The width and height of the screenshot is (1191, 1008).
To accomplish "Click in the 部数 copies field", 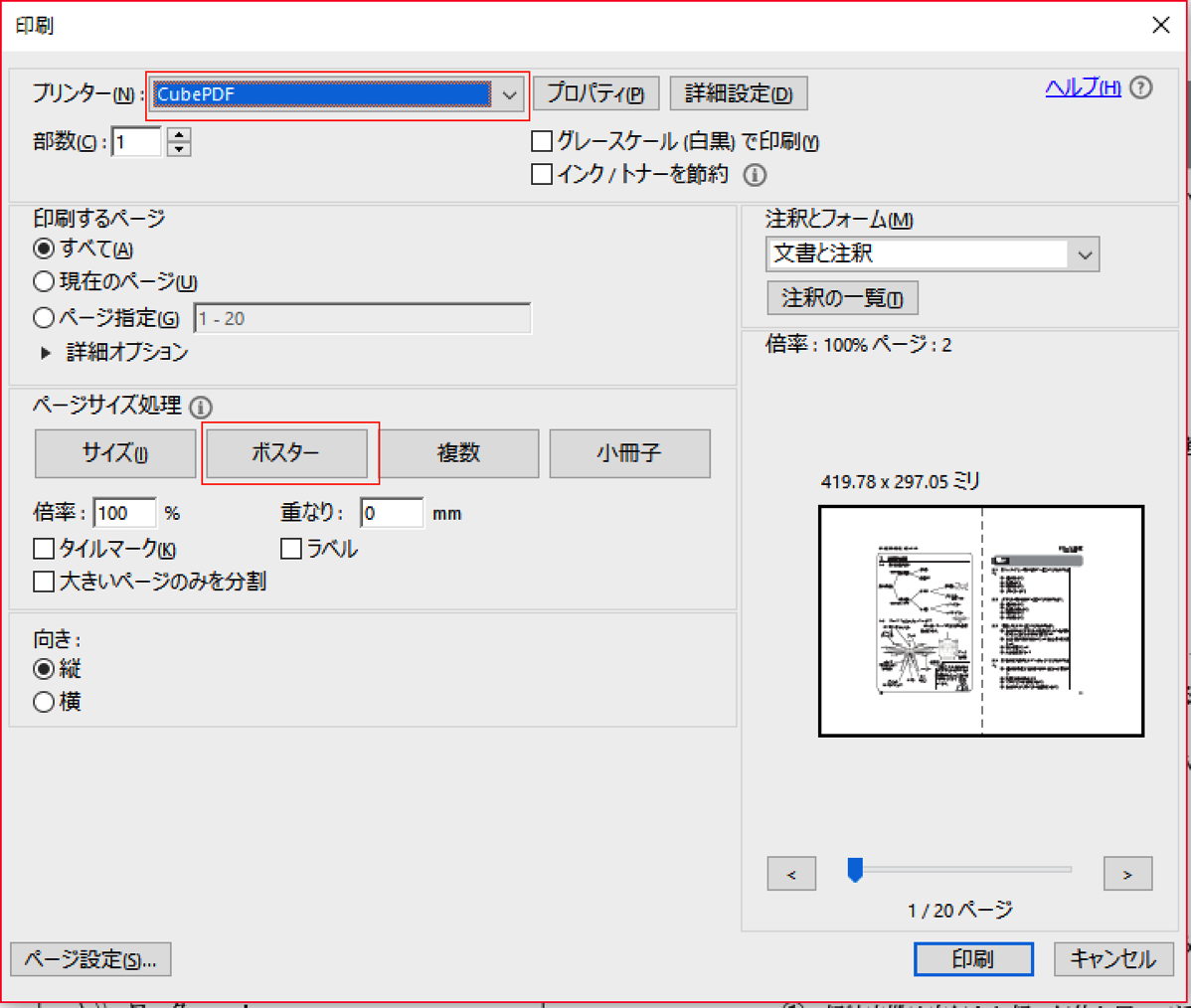I will point(136,142).
